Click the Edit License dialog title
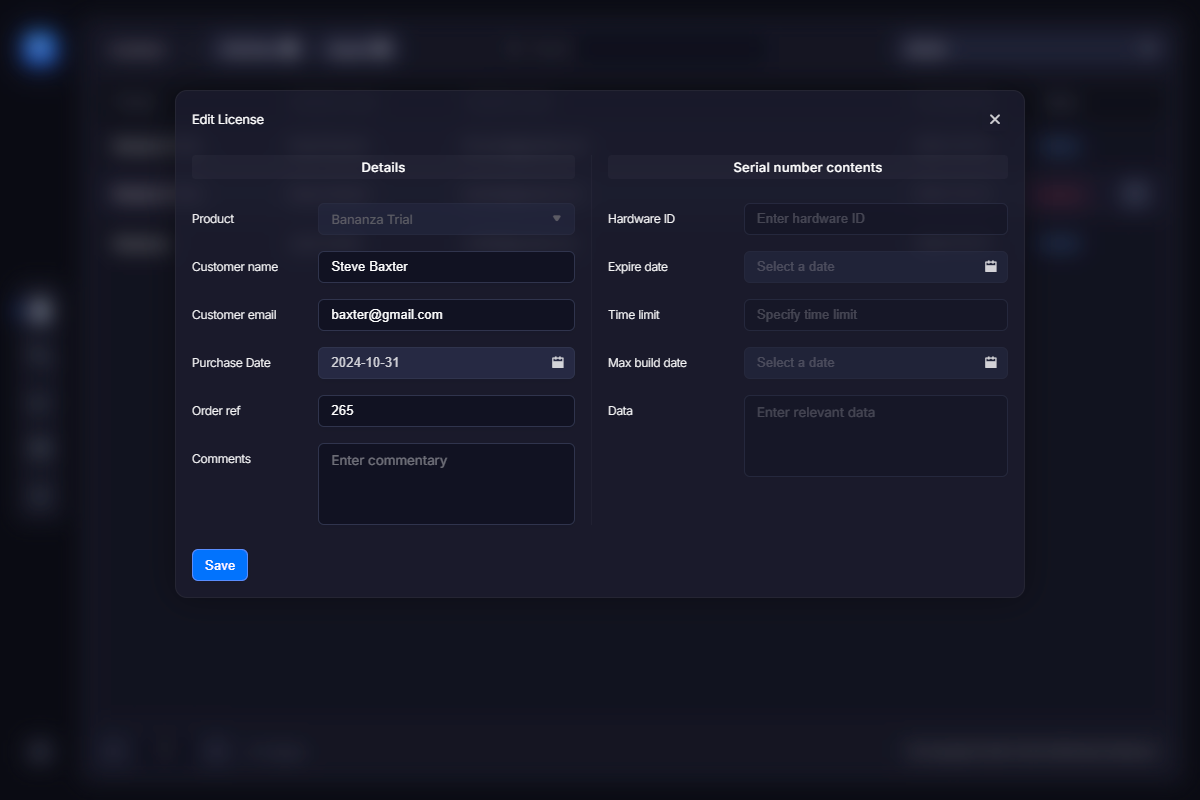This screenshot has height=800, width=1200. tap(228, 119)
